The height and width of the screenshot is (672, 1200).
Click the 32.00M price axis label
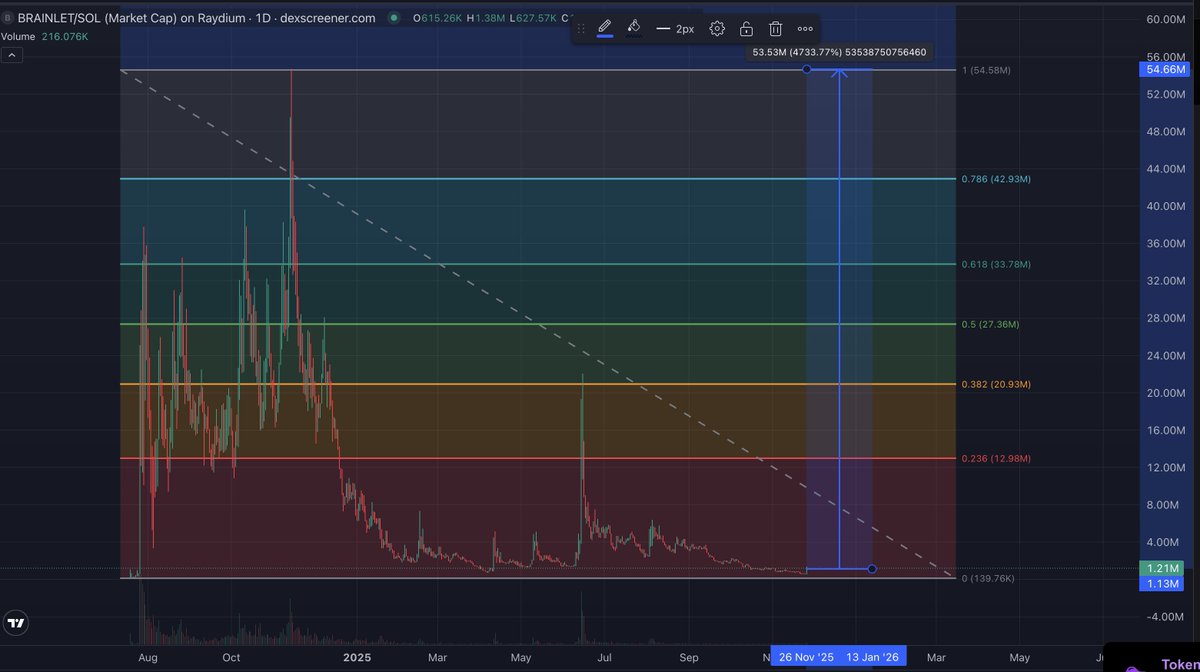click(1166, 281)
